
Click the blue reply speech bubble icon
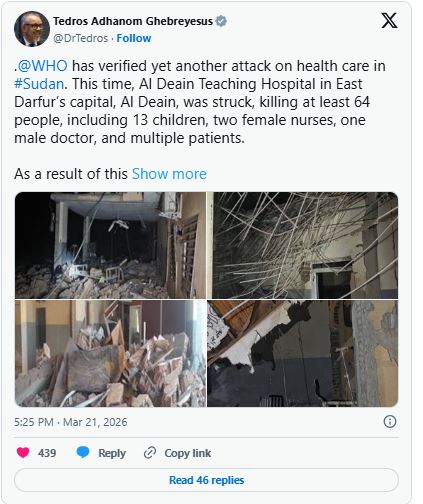83,452
